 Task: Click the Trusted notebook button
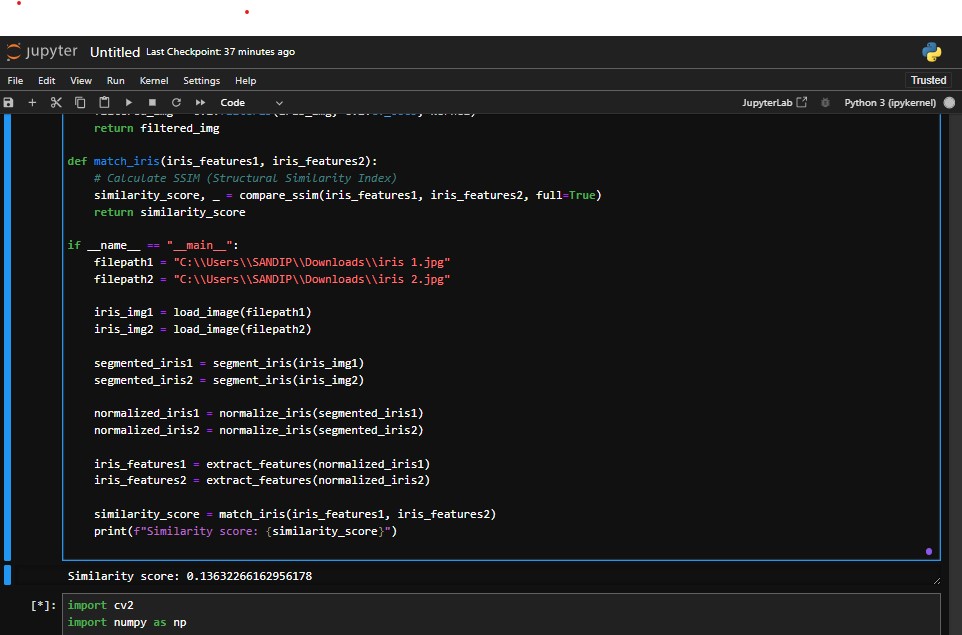pyautogui.click(x=928, y=80)
